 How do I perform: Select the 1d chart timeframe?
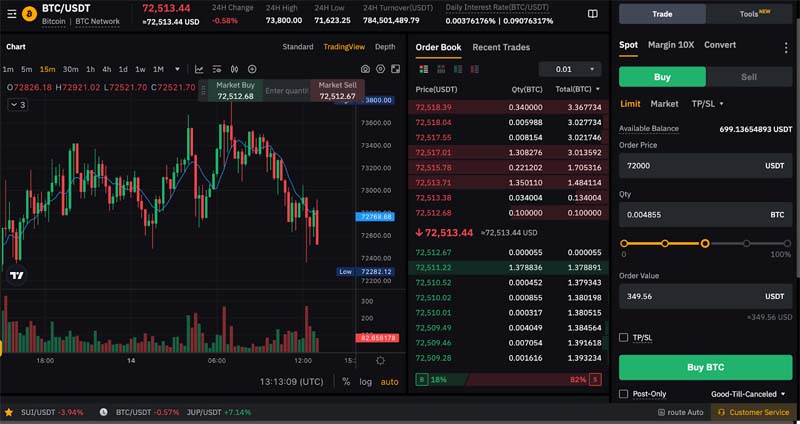pyautogui.click(x=123, y=69)
